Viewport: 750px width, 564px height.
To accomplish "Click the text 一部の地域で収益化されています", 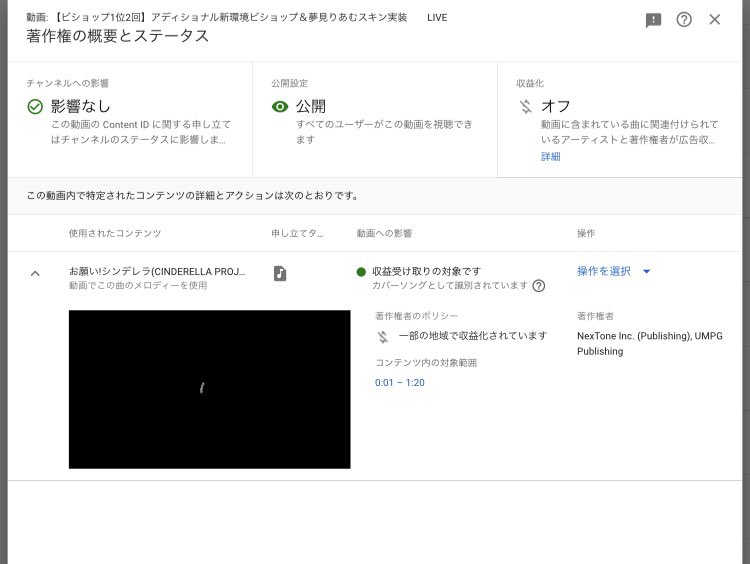I will point(473,336).
